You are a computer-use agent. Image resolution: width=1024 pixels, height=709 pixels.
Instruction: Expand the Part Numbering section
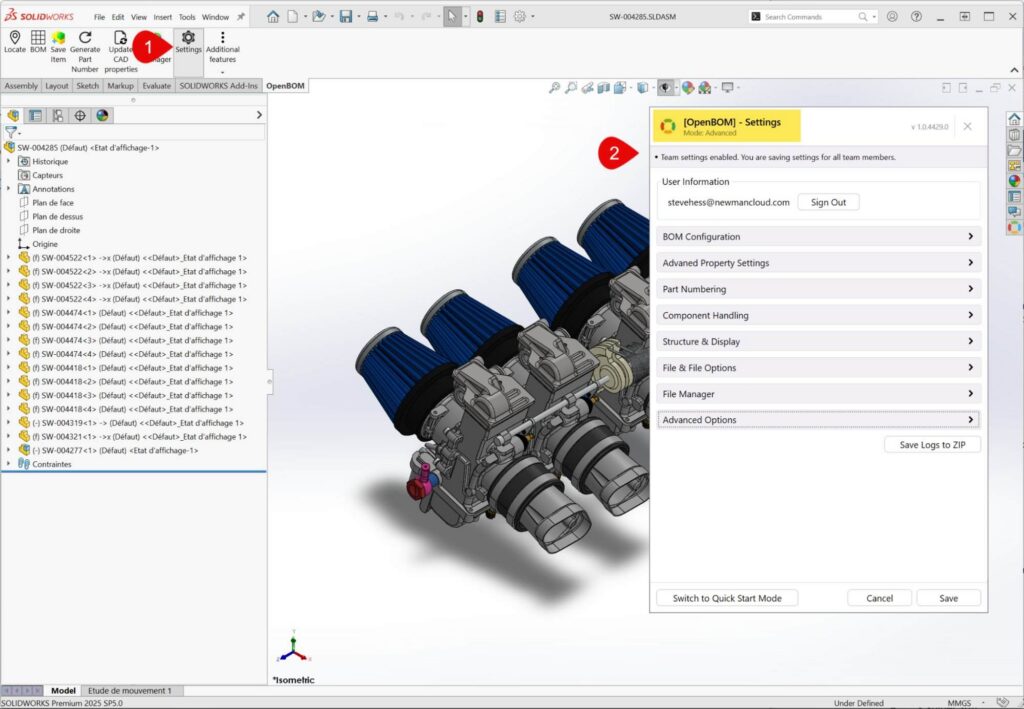[819, 289]
